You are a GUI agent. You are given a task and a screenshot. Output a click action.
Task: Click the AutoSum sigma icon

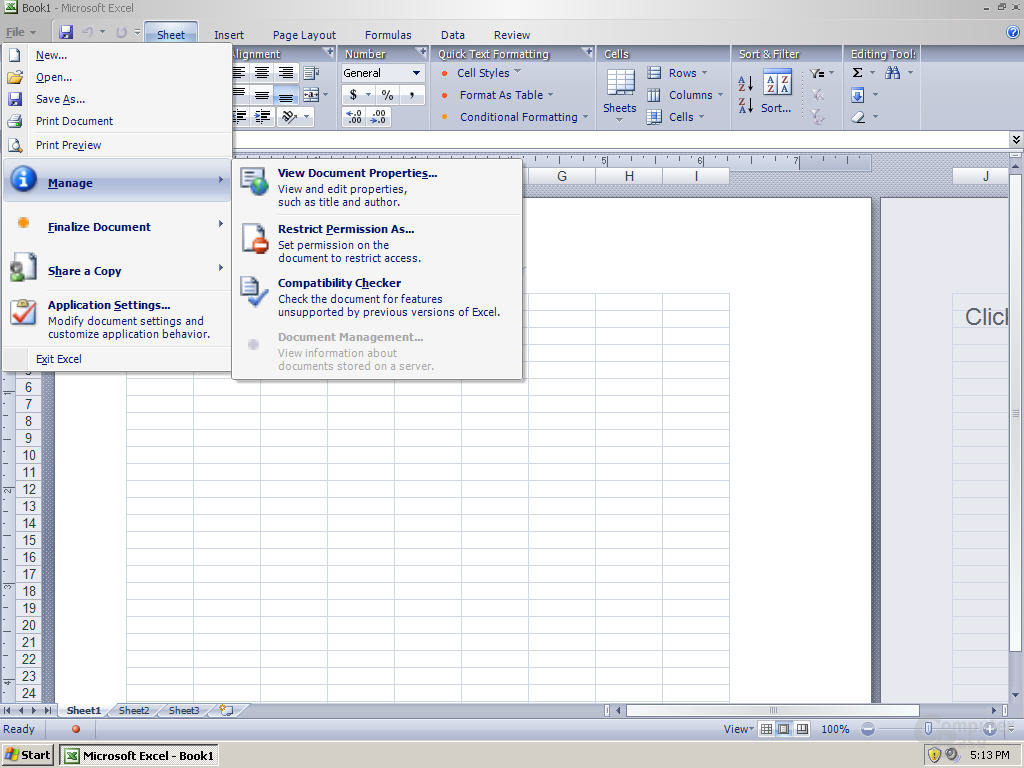coord(857,73)
